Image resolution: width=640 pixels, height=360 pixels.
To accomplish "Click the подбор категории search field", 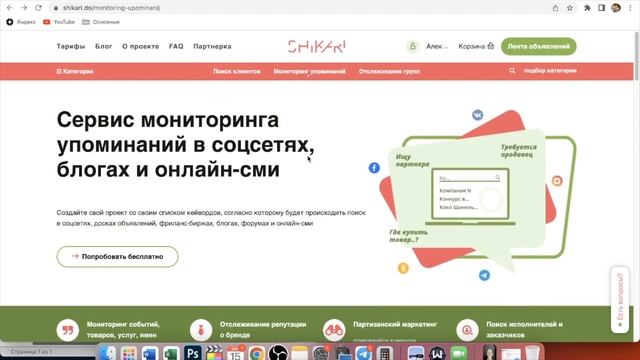I will pyautogui.click(x=550, y=71).
